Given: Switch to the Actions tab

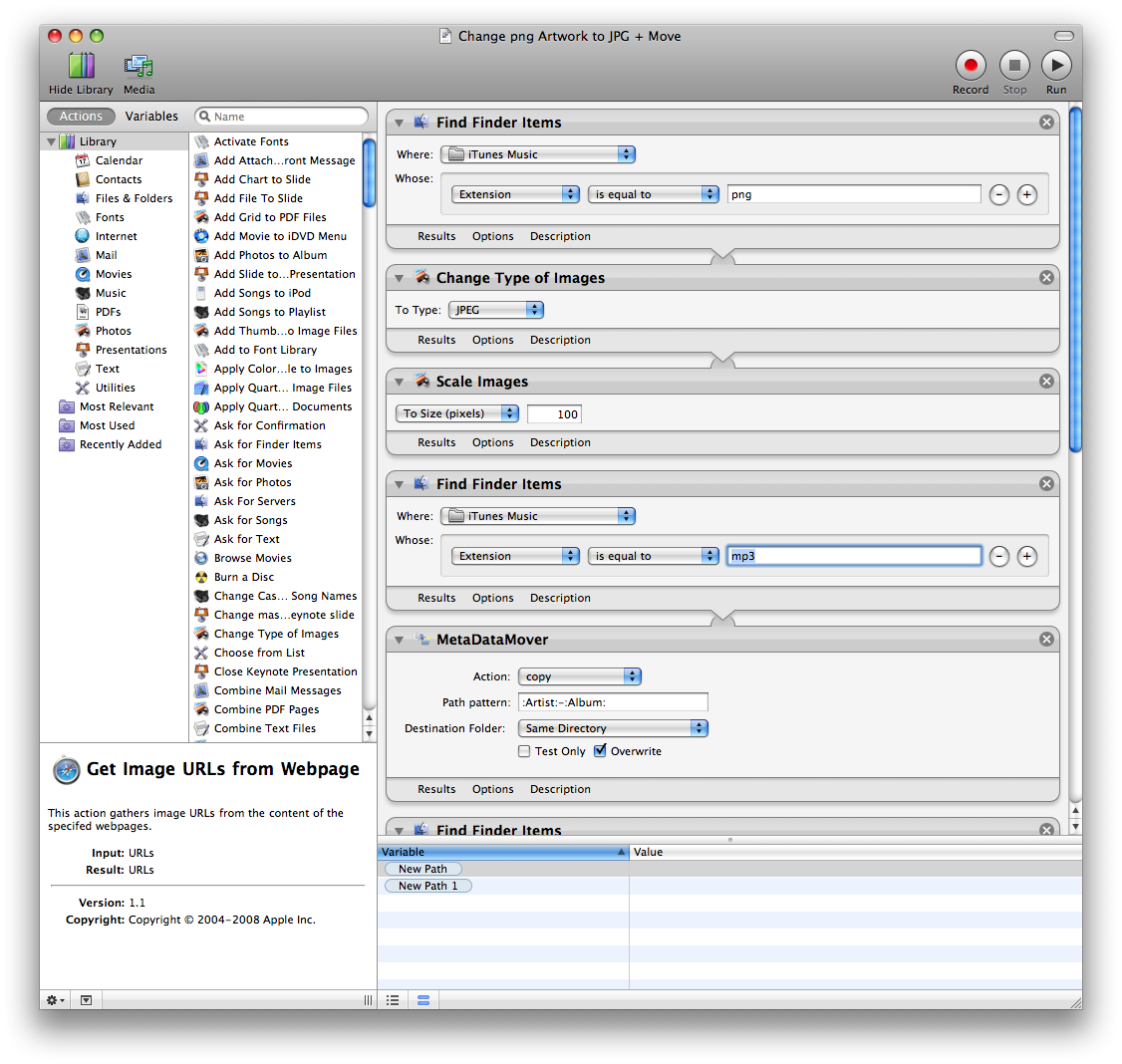Looking at the screenshot, I should [81, 116].
